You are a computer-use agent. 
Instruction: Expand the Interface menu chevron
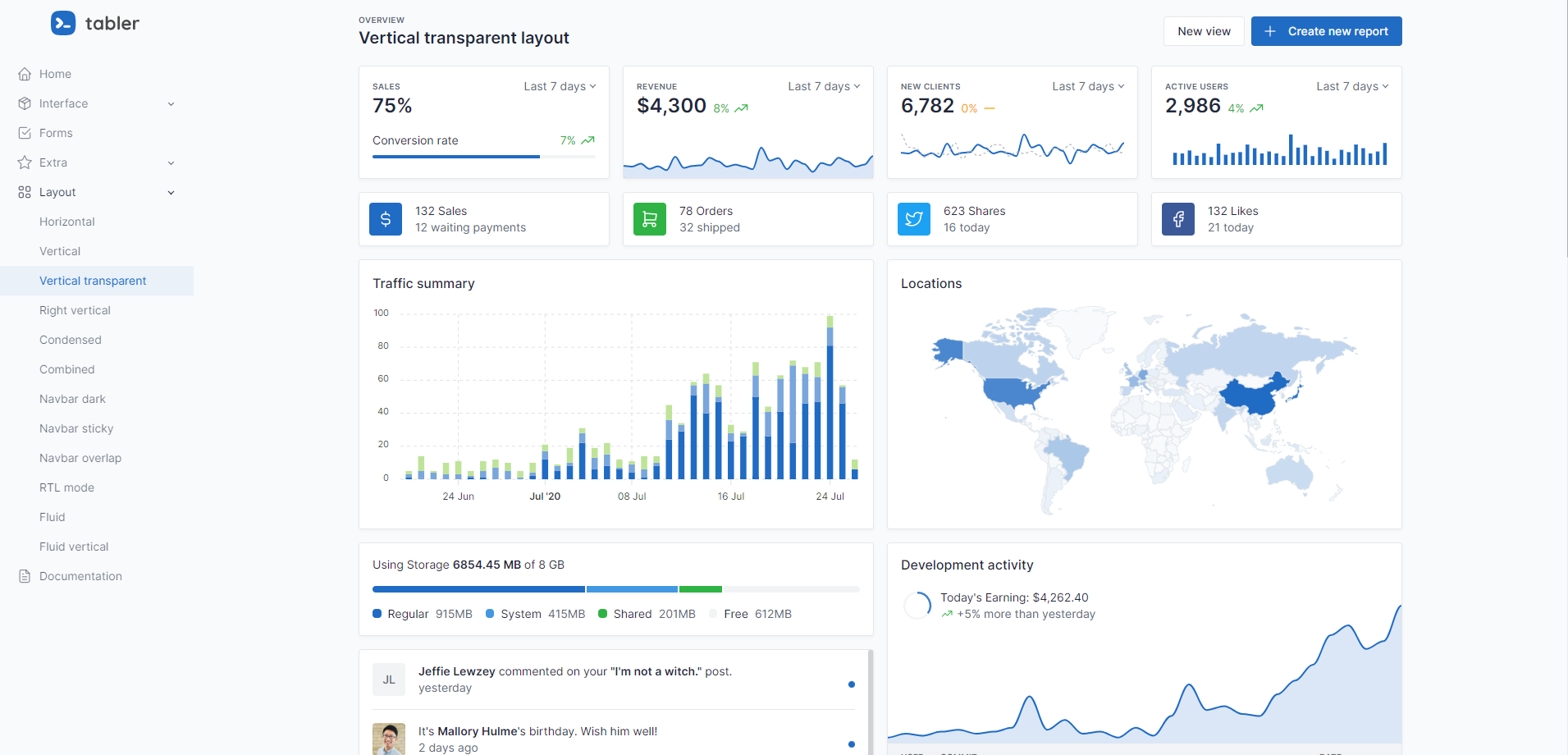click(x=171, y=103)
